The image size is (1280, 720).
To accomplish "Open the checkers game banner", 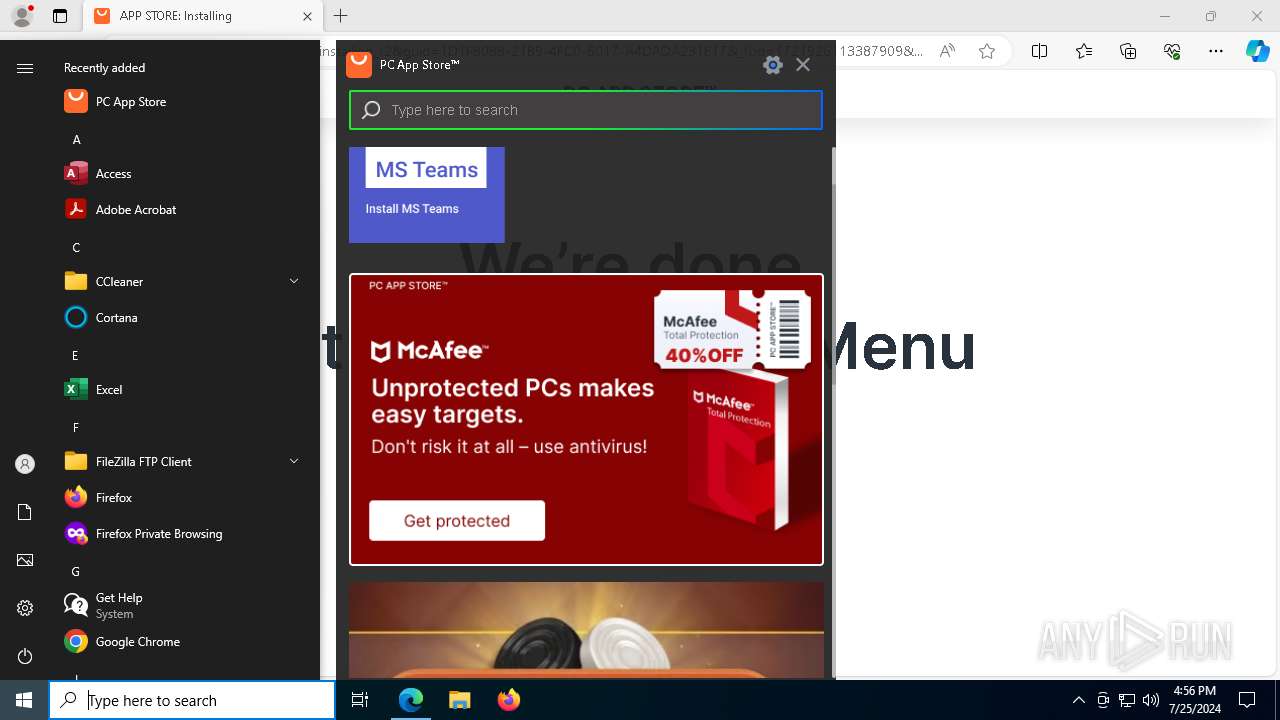I will pos(586,630).
